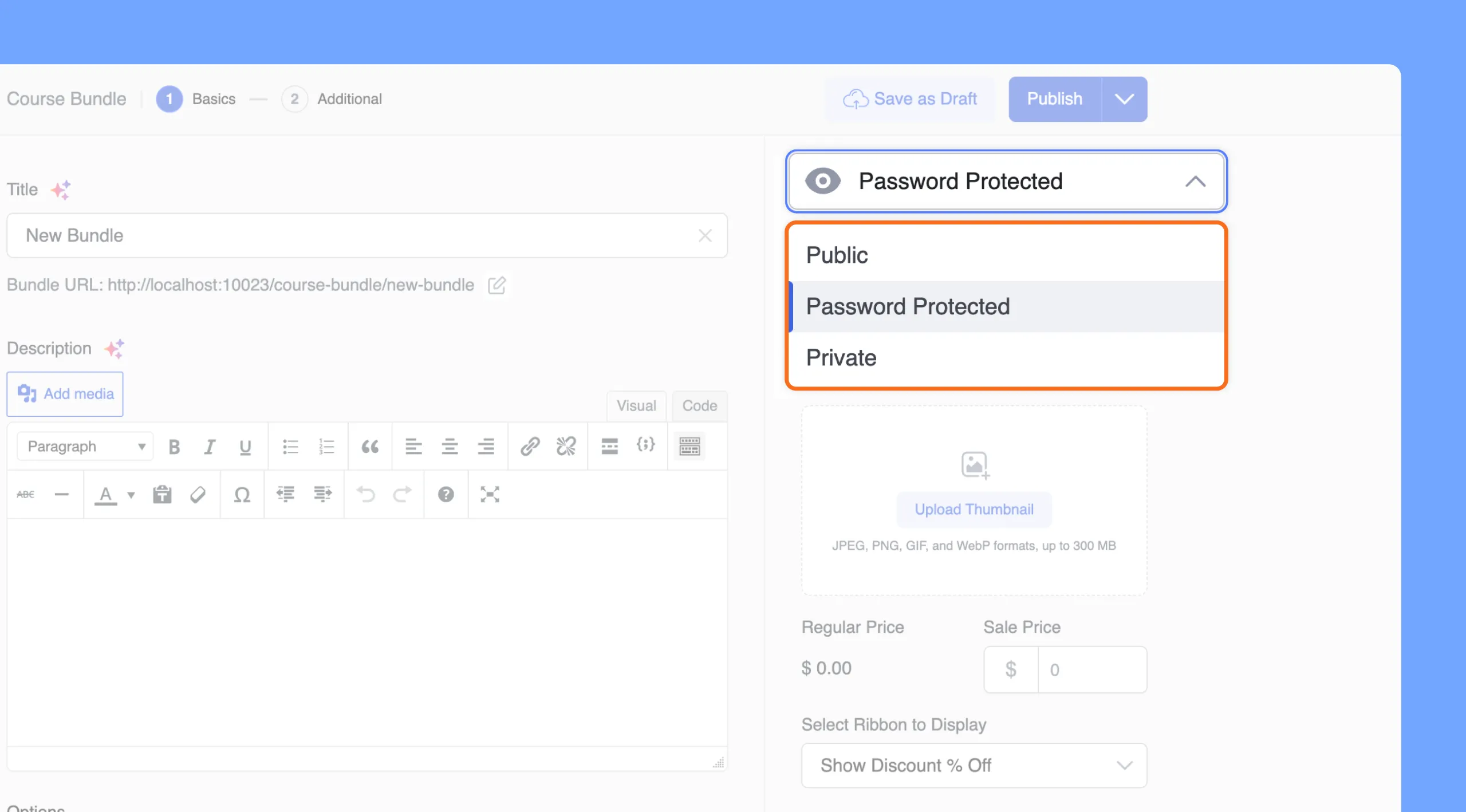Align text right
This screenshot has height=812, width=1466.
(486, 447)
